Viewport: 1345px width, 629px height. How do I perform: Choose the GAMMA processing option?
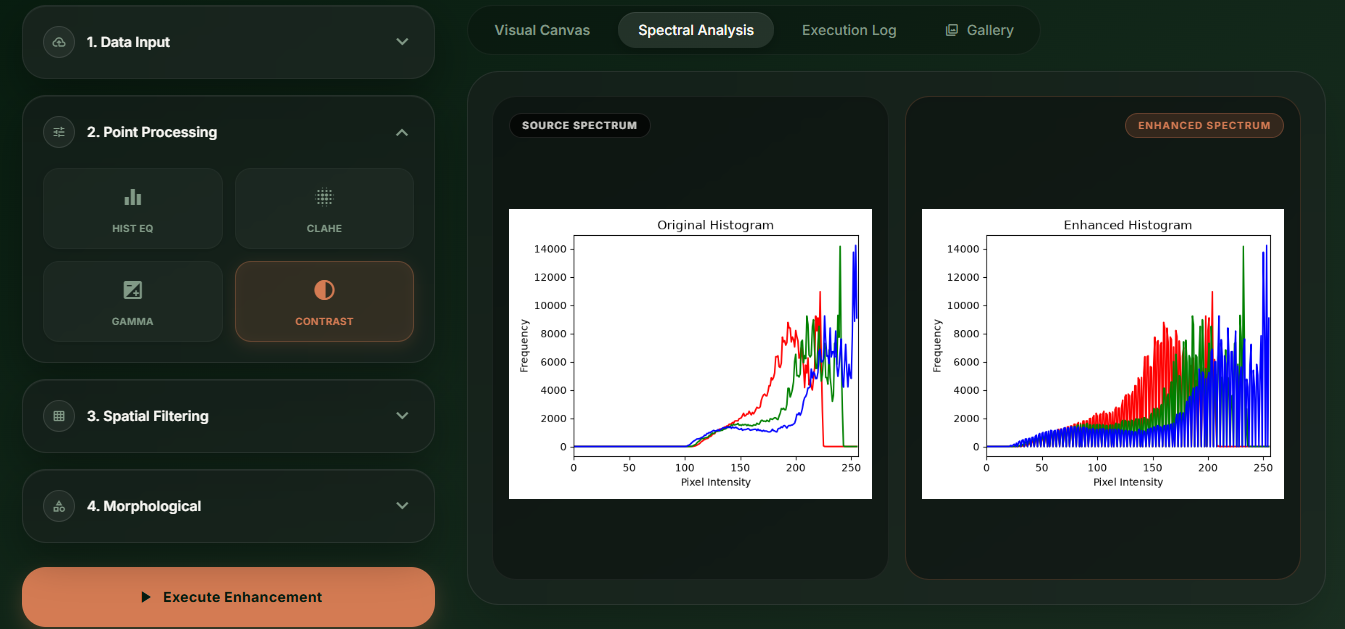pos(133,301)
